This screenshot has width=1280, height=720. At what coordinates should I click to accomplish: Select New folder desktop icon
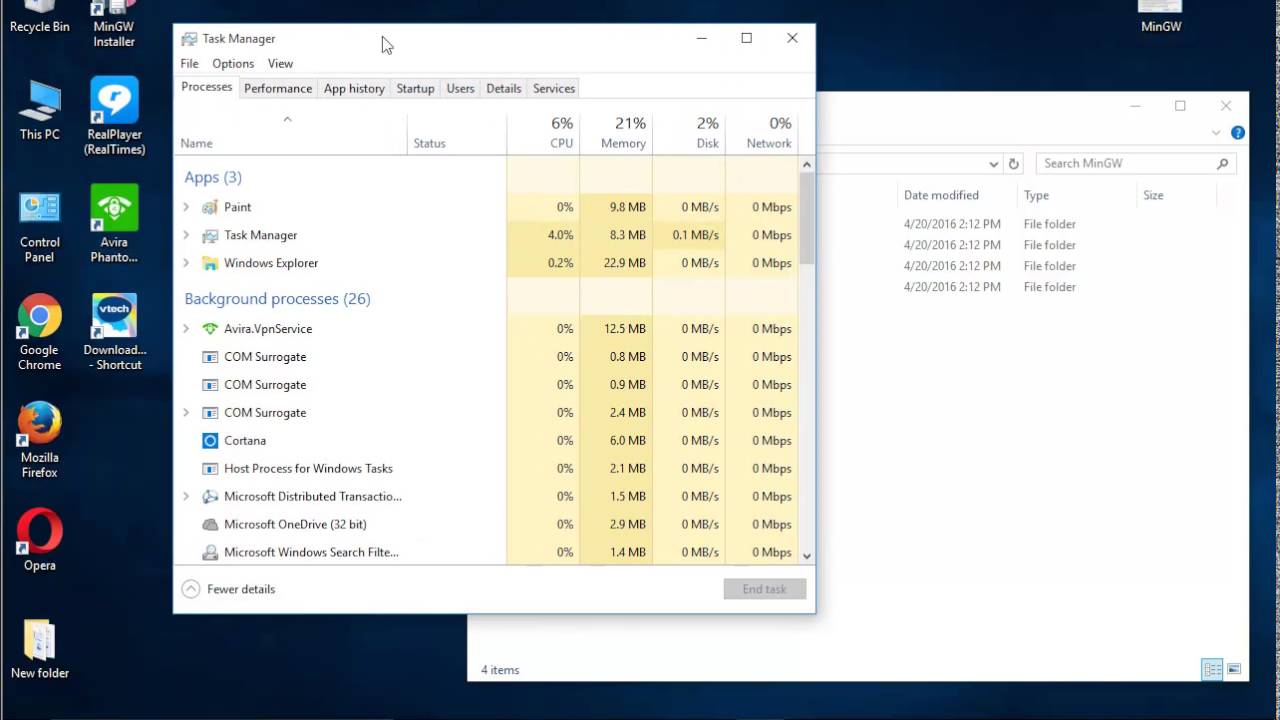point(39,650)
